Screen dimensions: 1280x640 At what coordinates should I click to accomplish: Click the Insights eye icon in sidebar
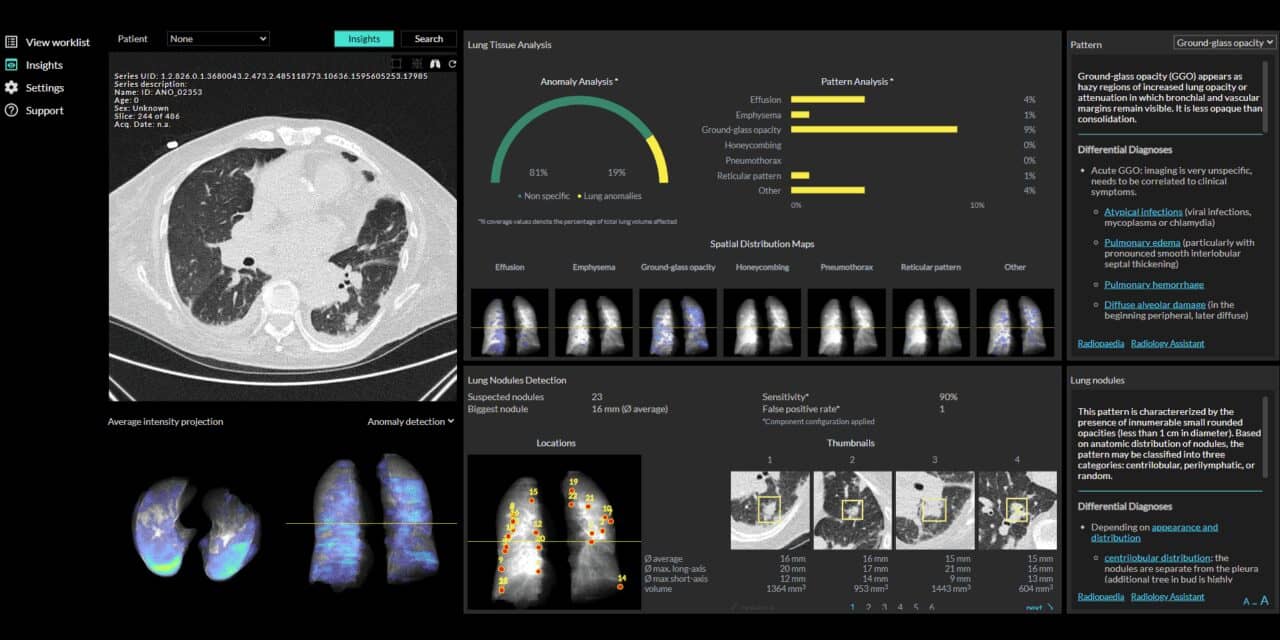tap(11, 65)
